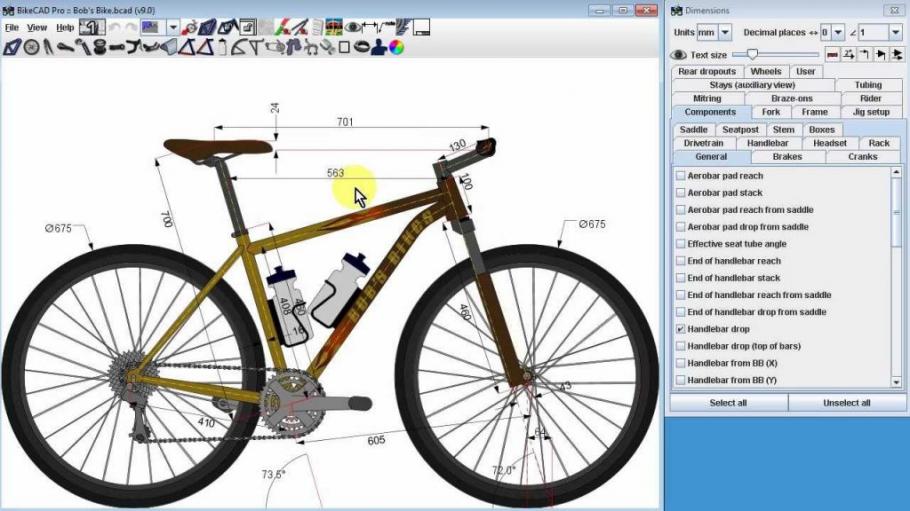Click the tire ring icon in toolbar

[362, 47]
